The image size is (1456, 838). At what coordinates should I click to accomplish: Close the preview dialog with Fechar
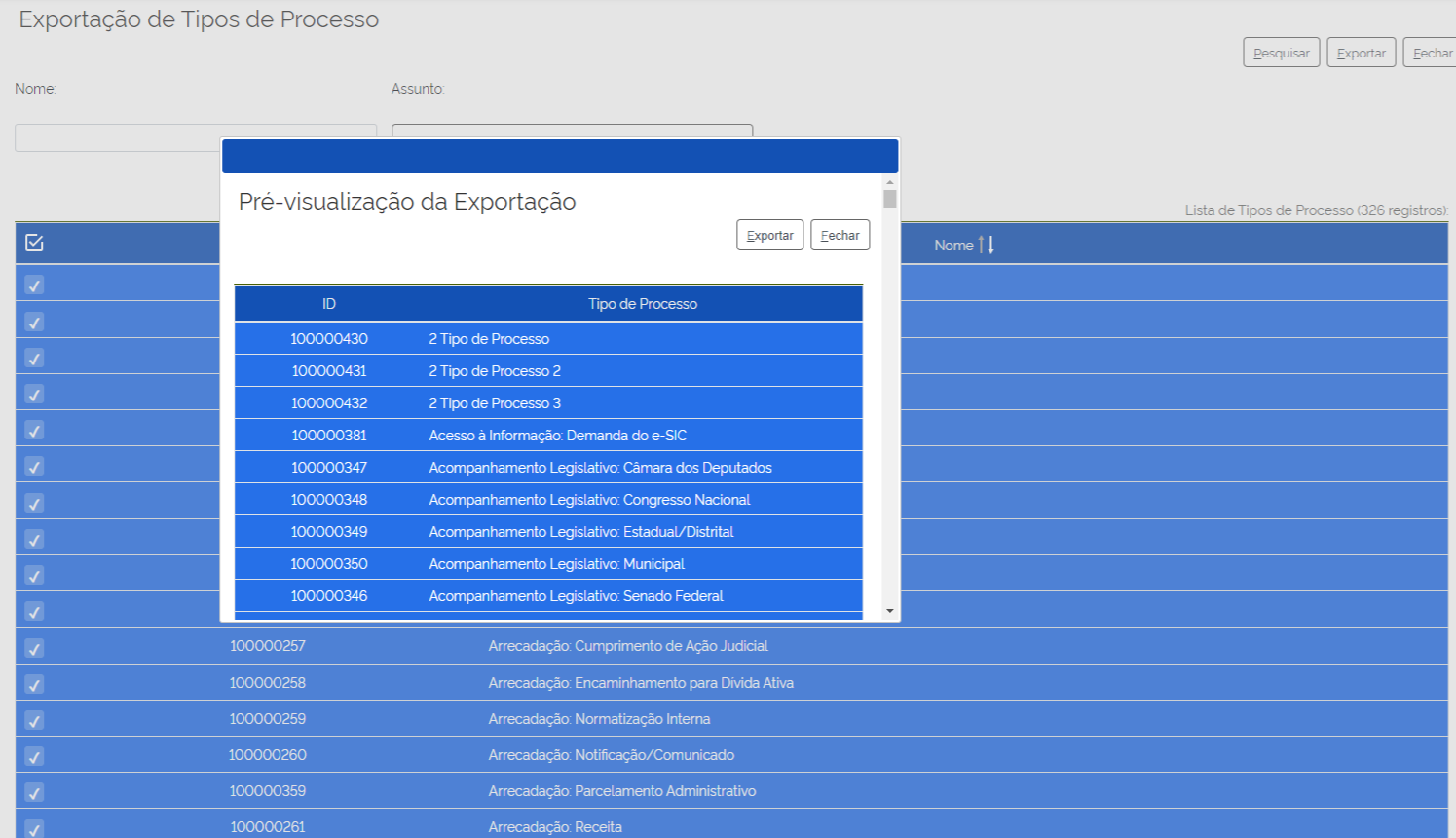coord(840,235)
